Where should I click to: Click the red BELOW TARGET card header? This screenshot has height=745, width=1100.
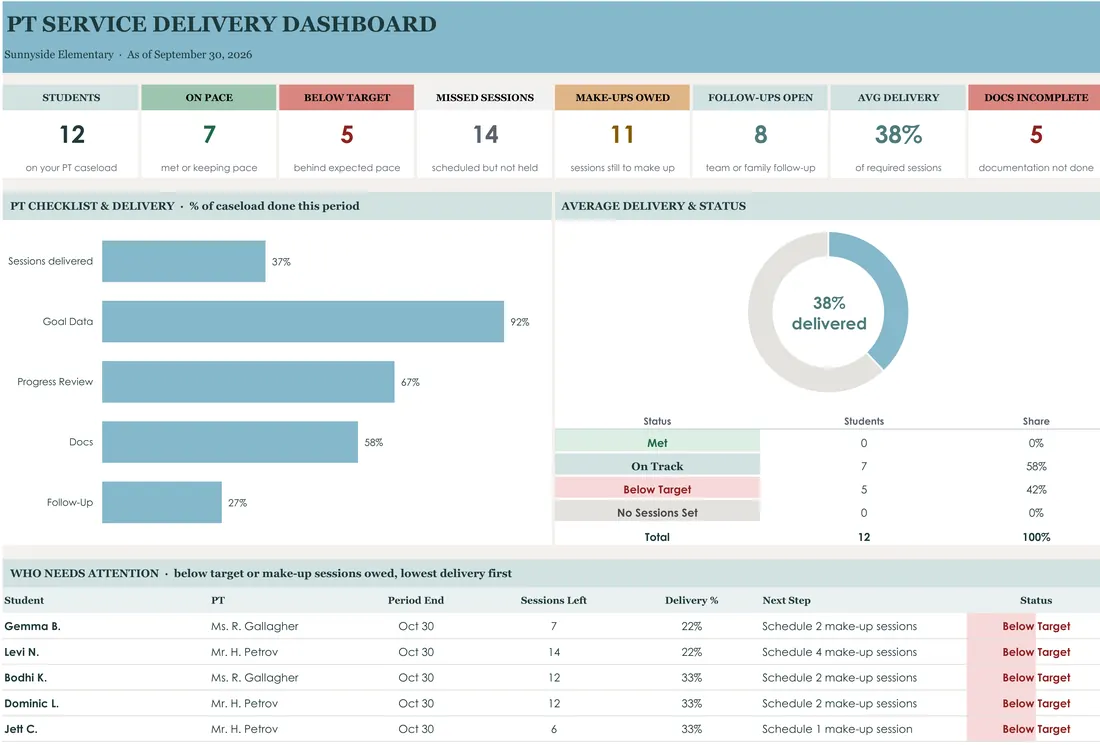[x=347, y=98]
